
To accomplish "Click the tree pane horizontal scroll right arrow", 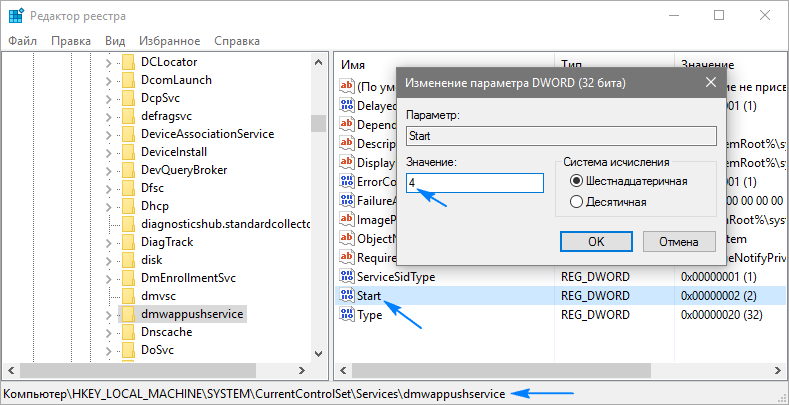I will [301, 370].
